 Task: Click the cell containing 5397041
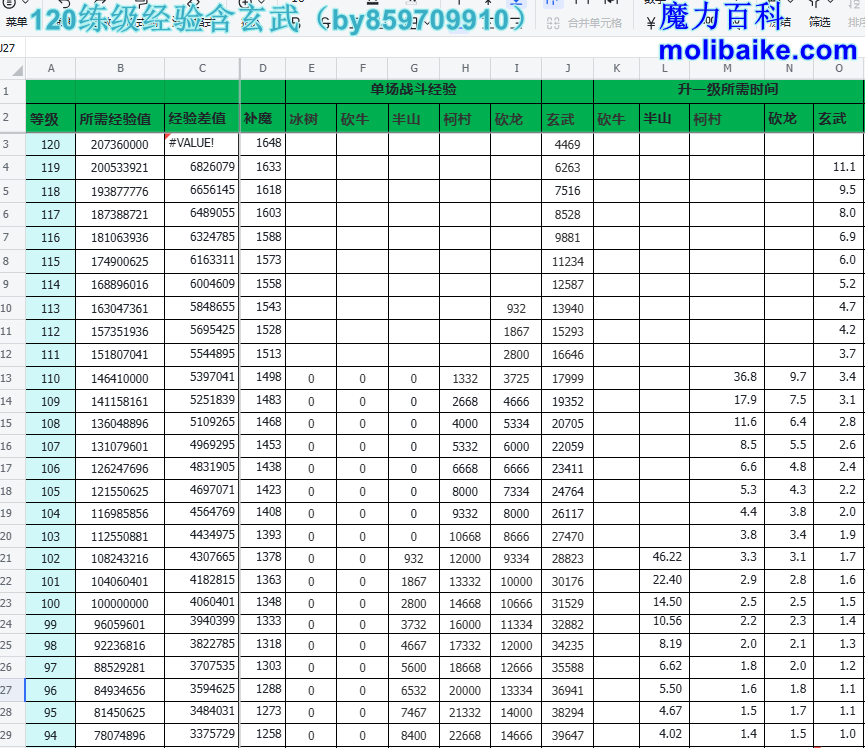(x=202, y=377)
